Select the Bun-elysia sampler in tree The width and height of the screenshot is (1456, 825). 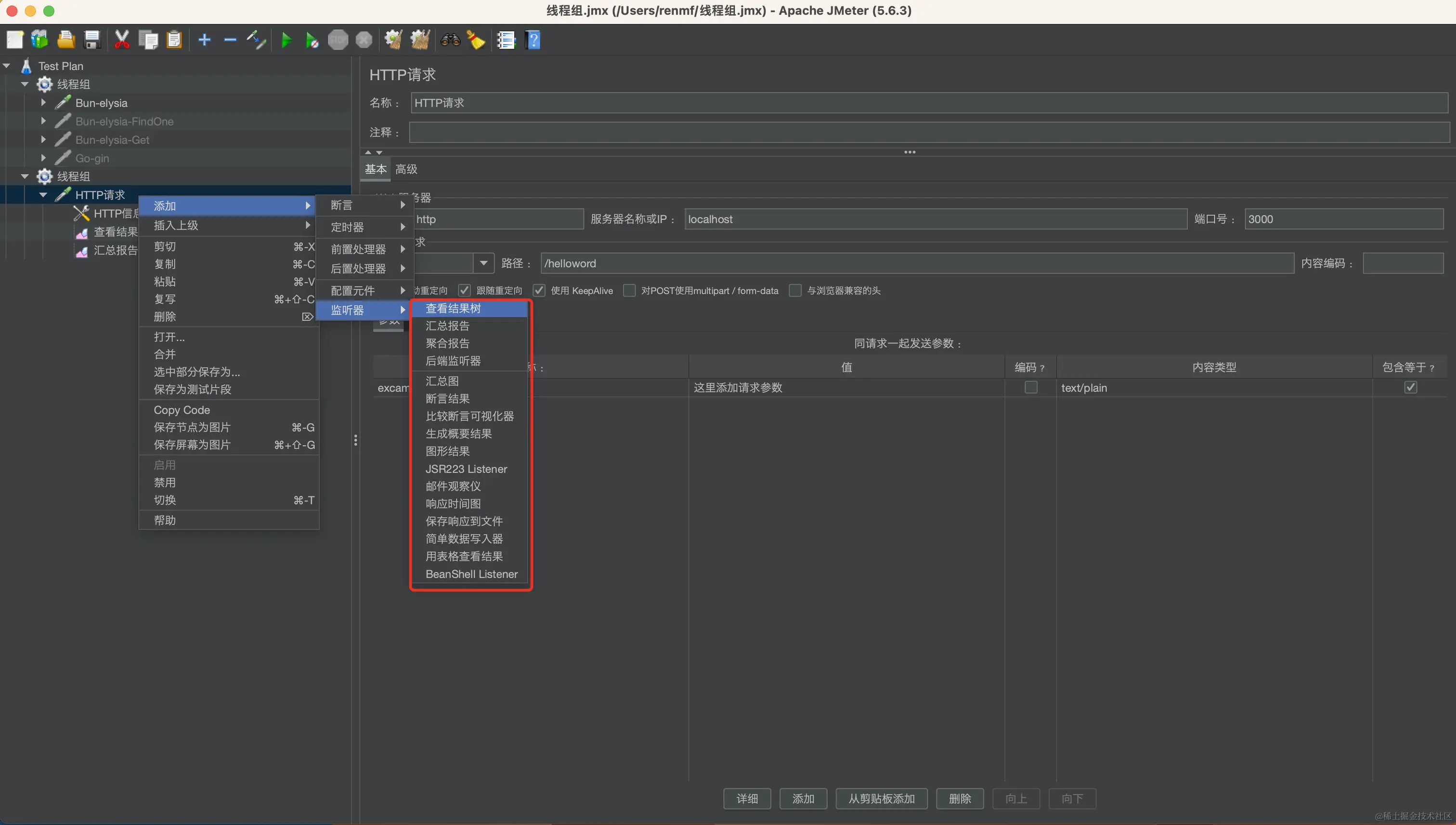pyautogui.click(x=102, y=103)
